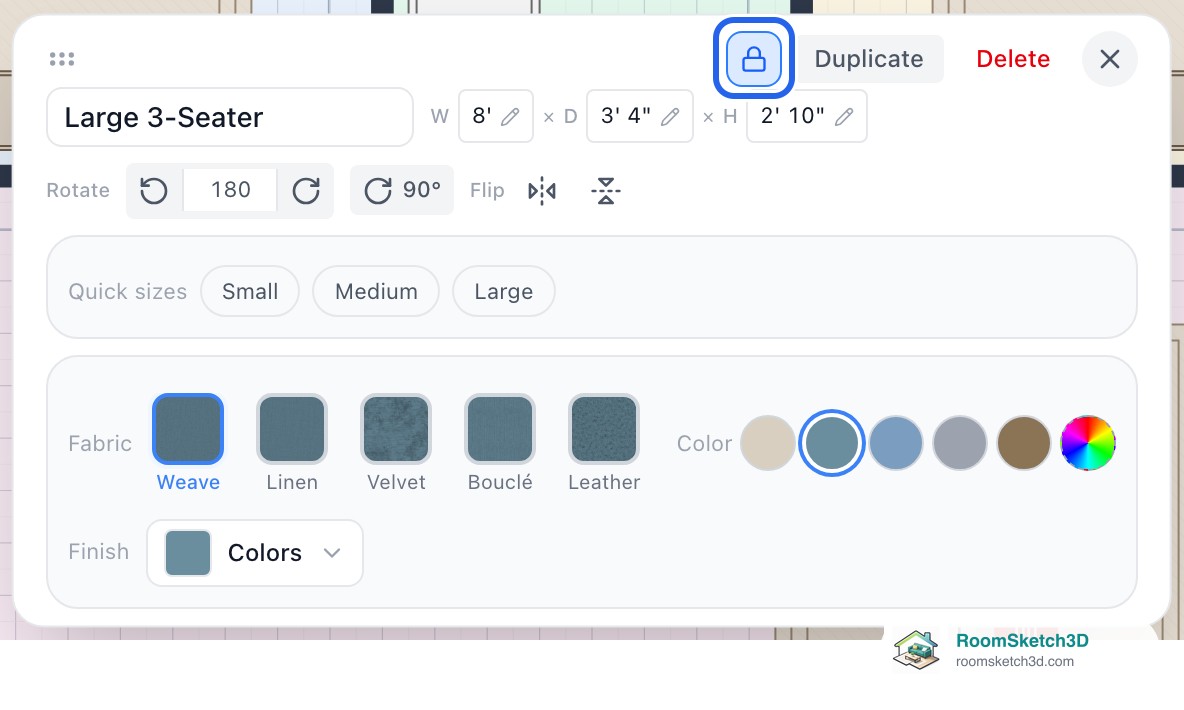Close the furniture properties panel
This screenshot has width=1184, height=710.
[1109, 59]
